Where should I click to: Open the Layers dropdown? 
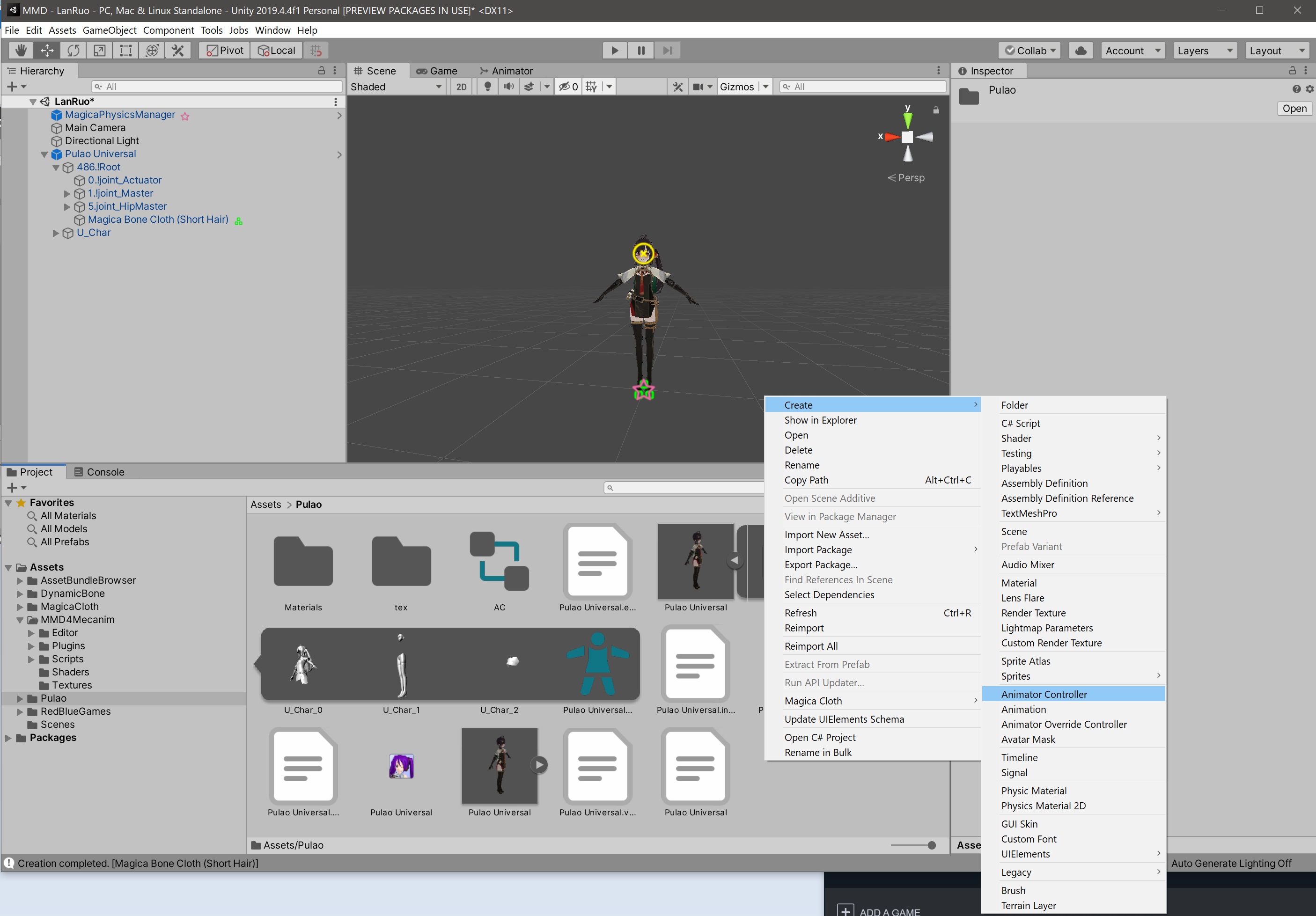(1204, 51)
